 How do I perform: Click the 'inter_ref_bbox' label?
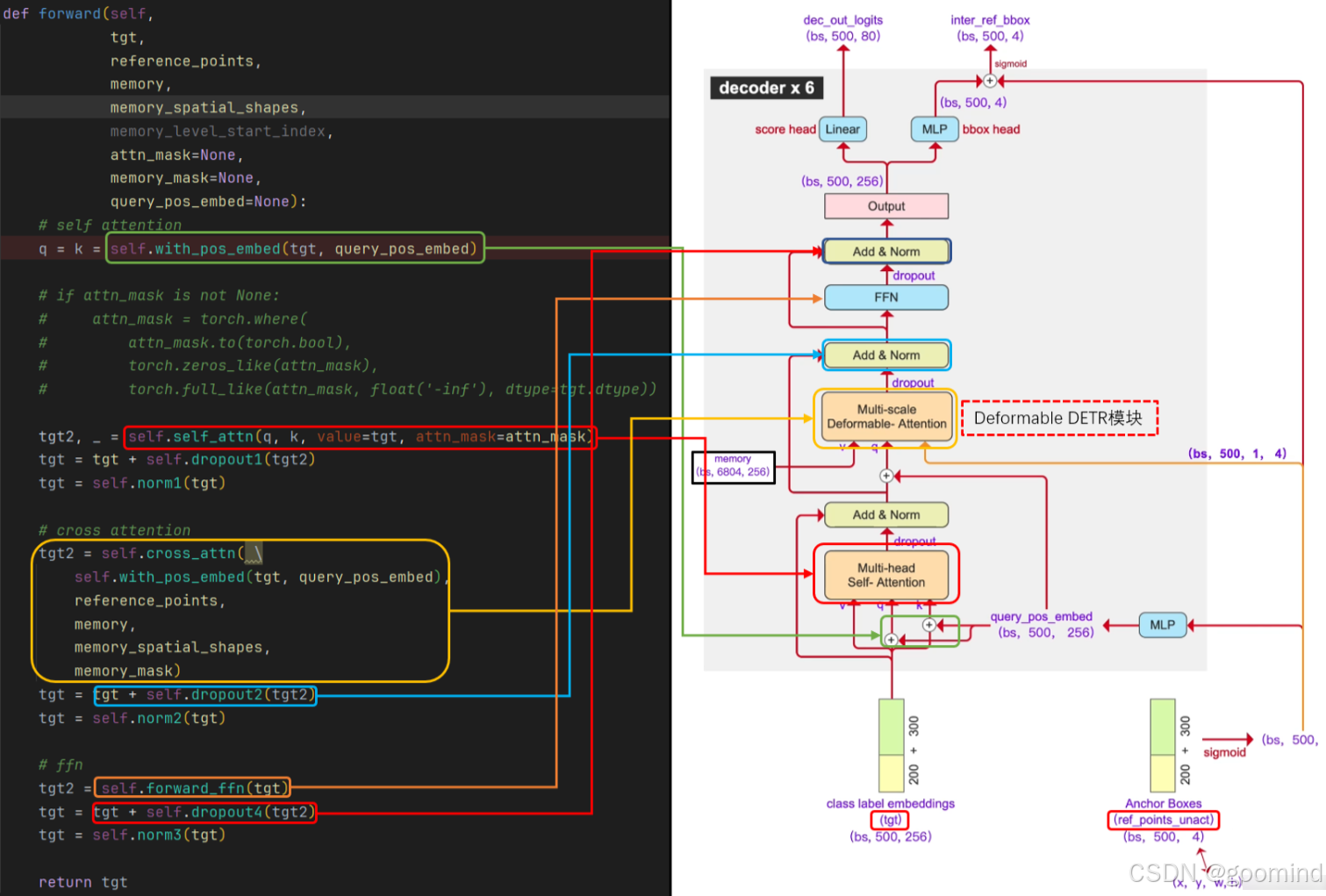click(990, 20)
